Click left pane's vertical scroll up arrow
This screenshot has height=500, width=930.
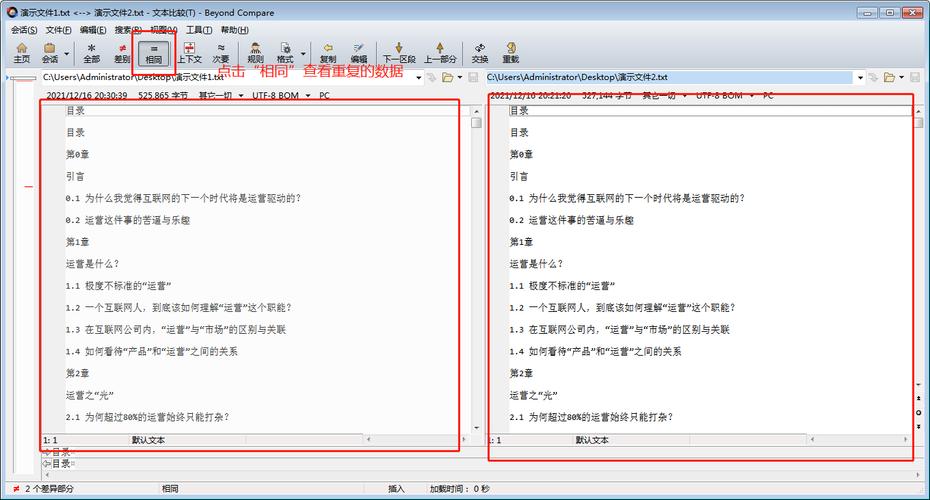(476, 111)
